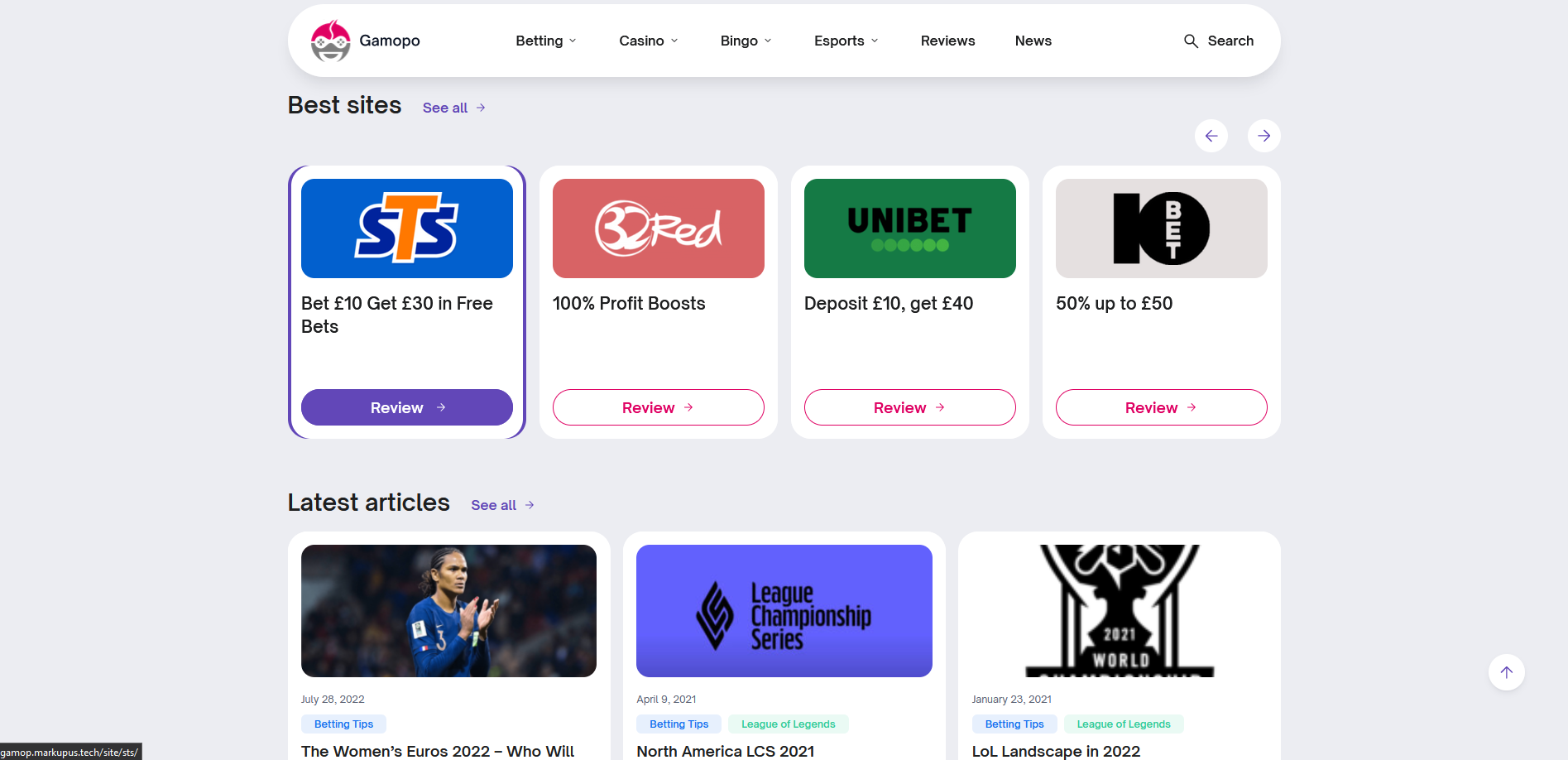
Task: Expand the Casino dropdown menu
Action: [x=649, y=41]
